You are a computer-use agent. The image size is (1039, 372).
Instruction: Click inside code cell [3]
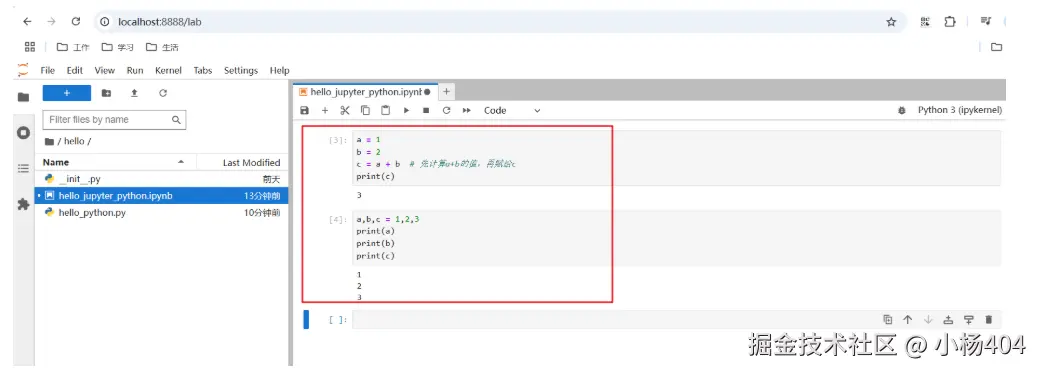(x=676, y=158)
